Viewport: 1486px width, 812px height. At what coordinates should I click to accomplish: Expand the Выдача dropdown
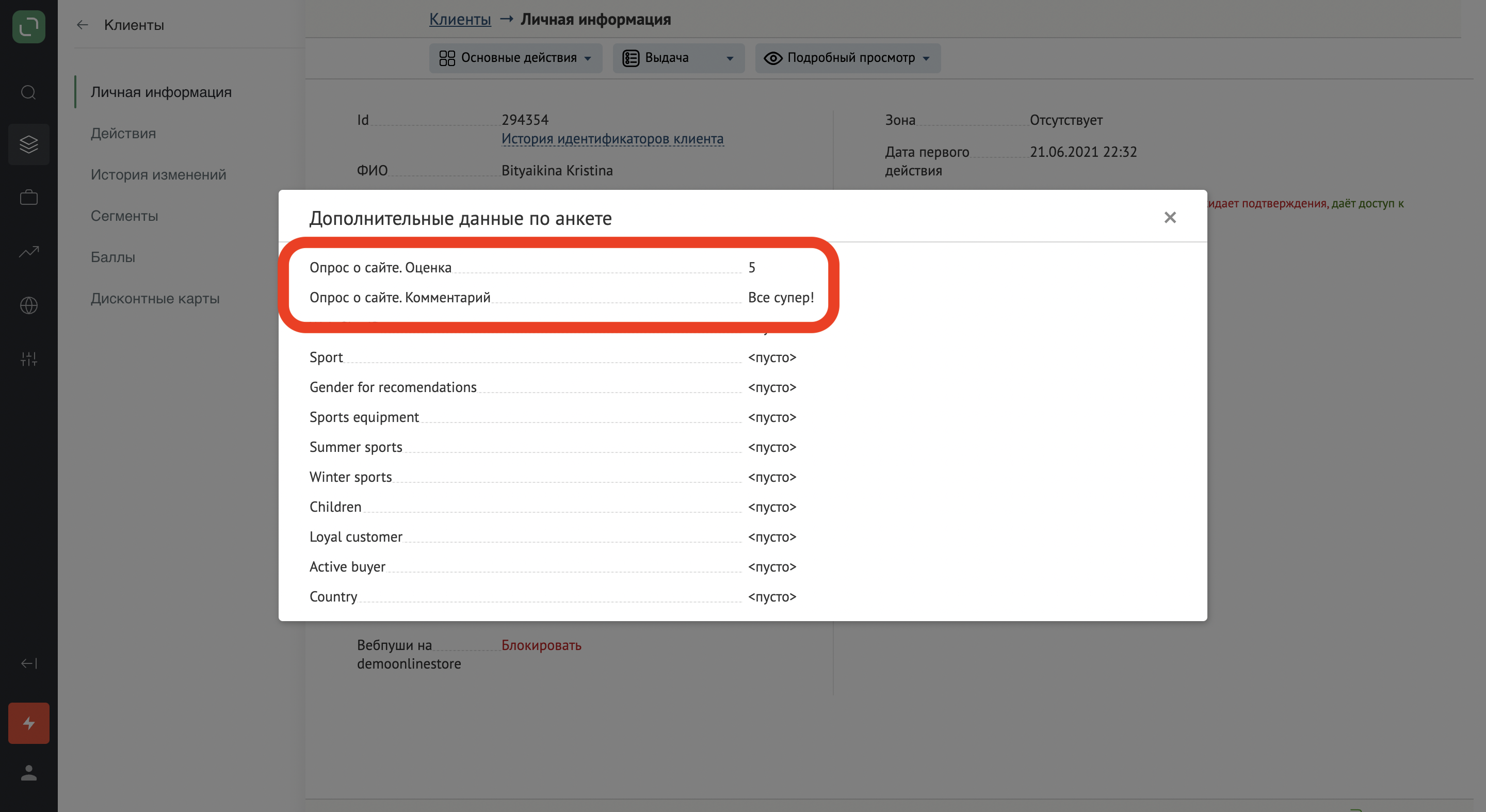(x=679, y=58)
